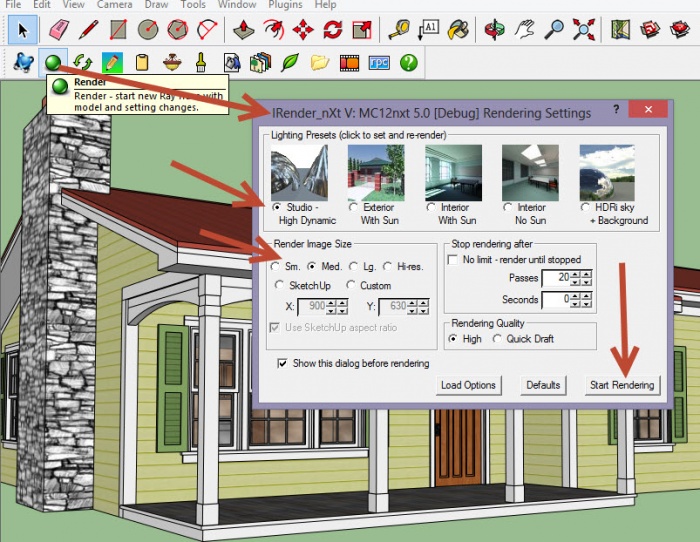Open the Draw menu
Viewport: 700px width, 542px height.
coord(156,4)
